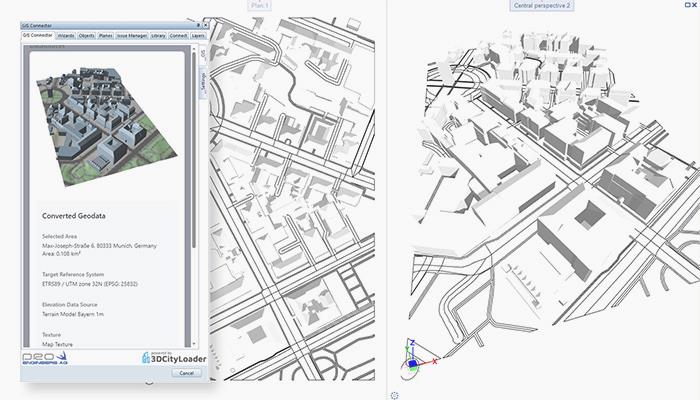Open the Plan 1 viewport label
The image size is (700, 400).
coord(259,6)
